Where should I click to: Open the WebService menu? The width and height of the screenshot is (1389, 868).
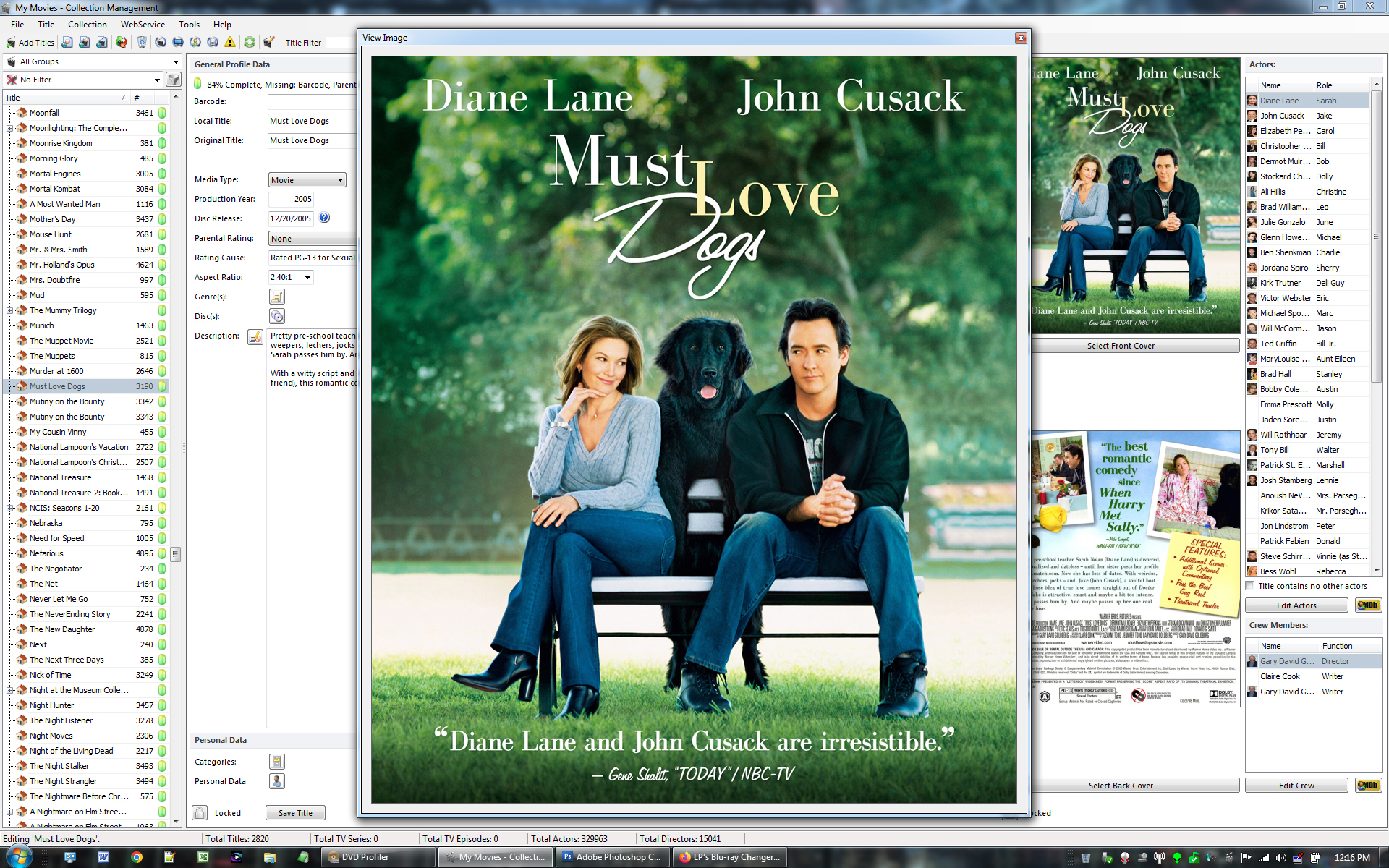click(143, 25)
